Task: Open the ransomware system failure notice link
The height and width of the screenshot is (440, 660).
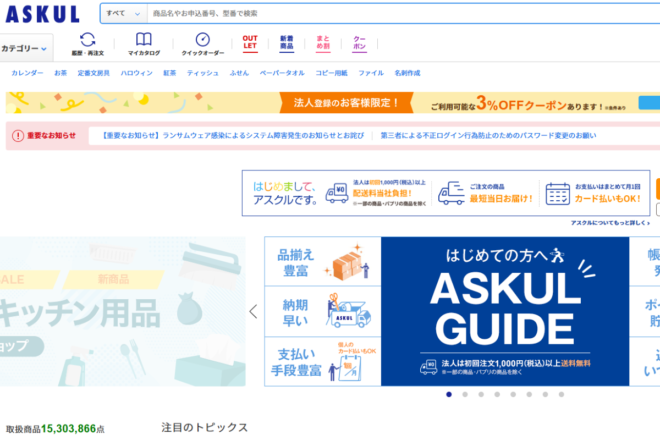Action: point(235,135)
